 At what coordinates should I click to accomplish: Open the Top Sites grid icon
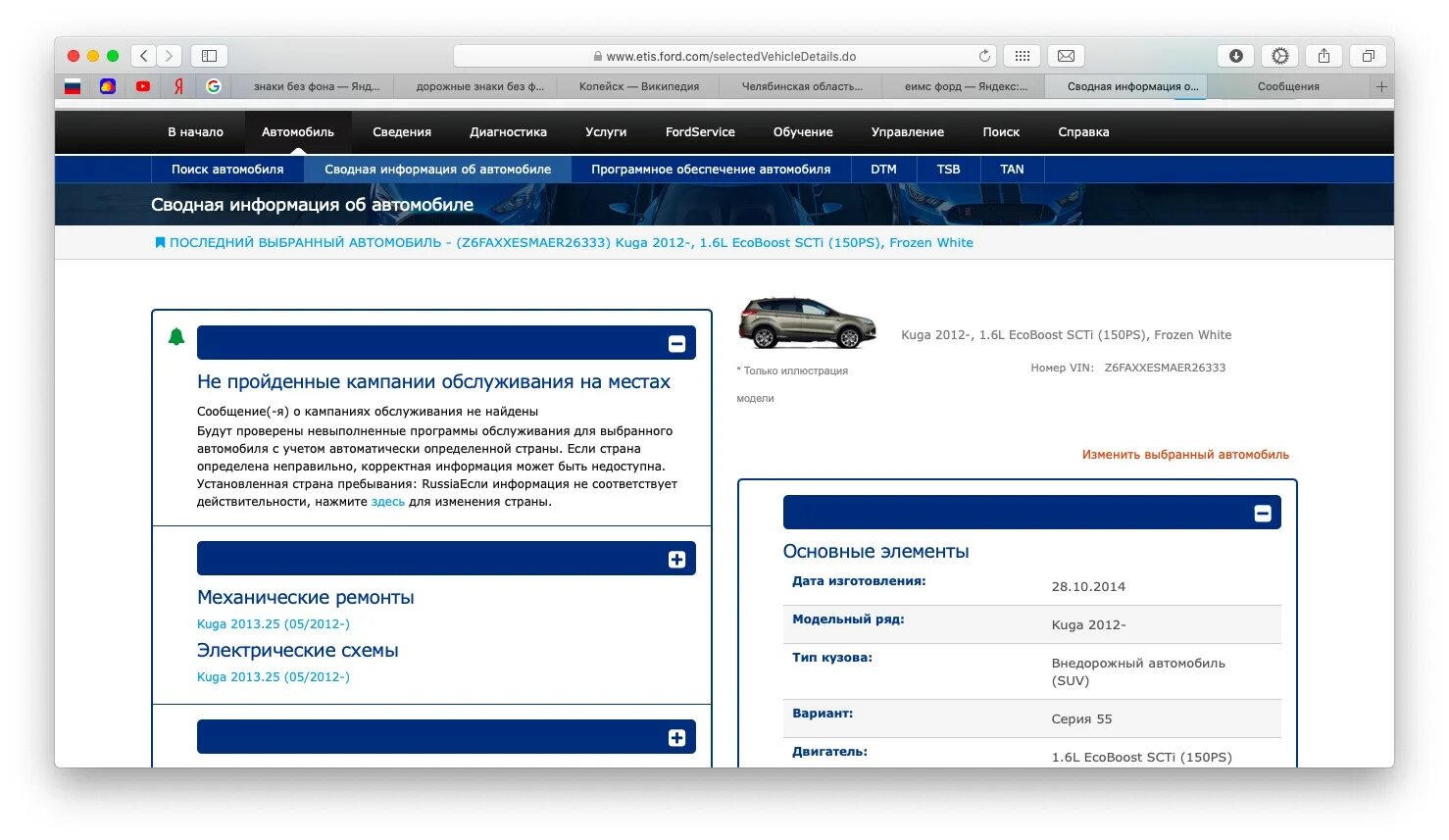pyautogui.click(x=1022, y=56)
